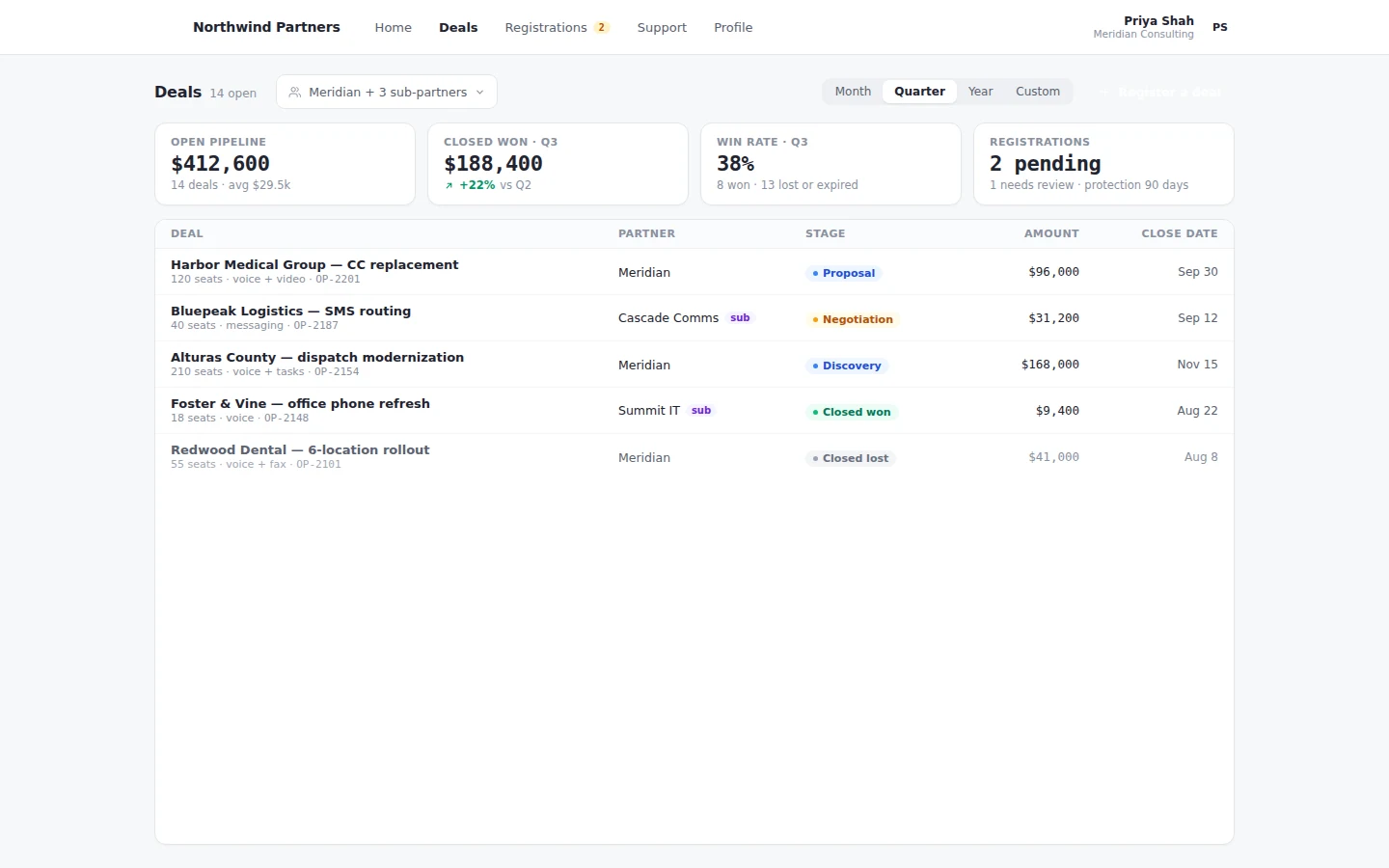The image size is (1389, 868).
Task: Sort by the DEAL column header
Action: [187, 233]
